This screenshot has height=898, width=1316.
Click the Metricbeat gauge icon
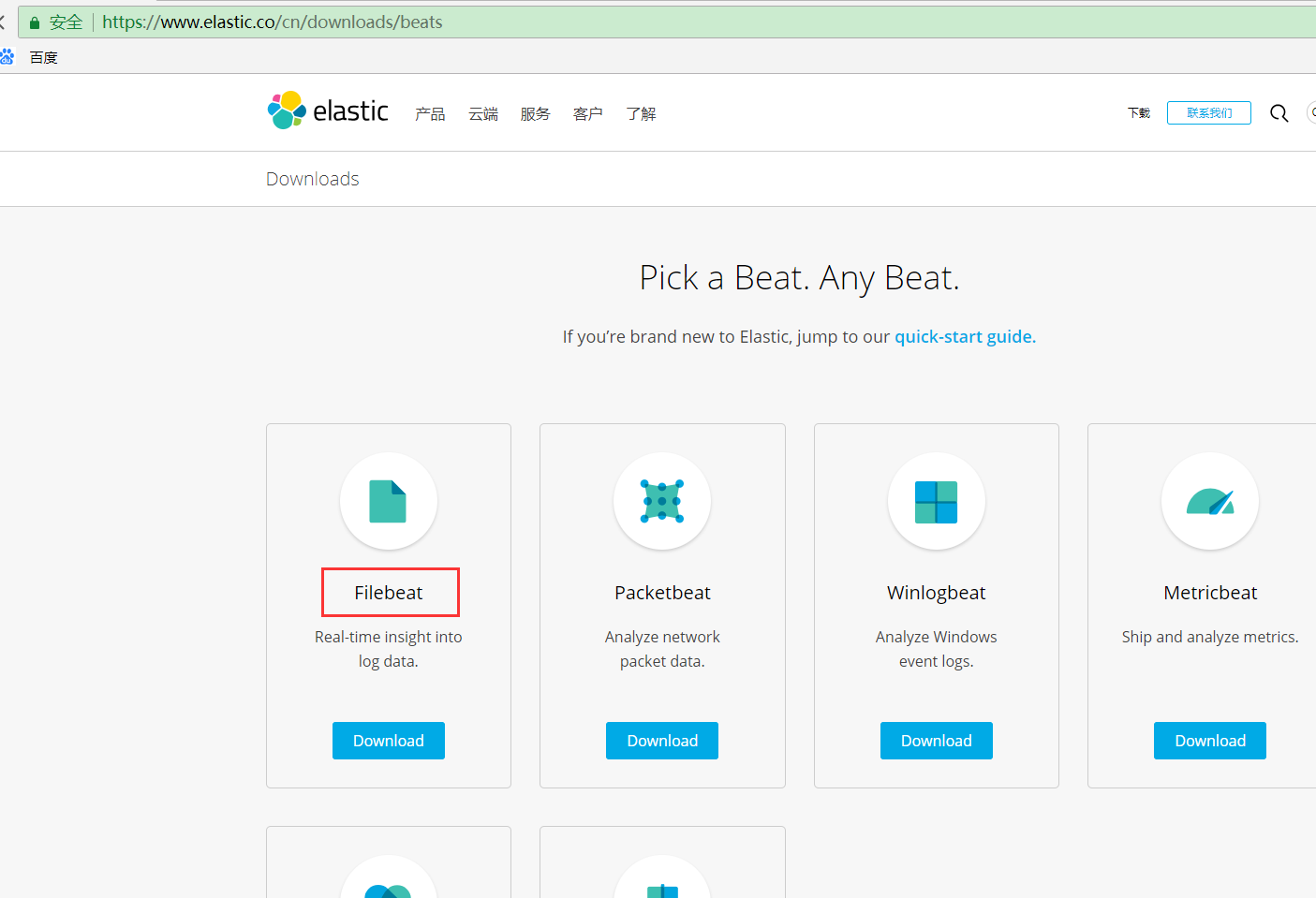pos(1210,502)
